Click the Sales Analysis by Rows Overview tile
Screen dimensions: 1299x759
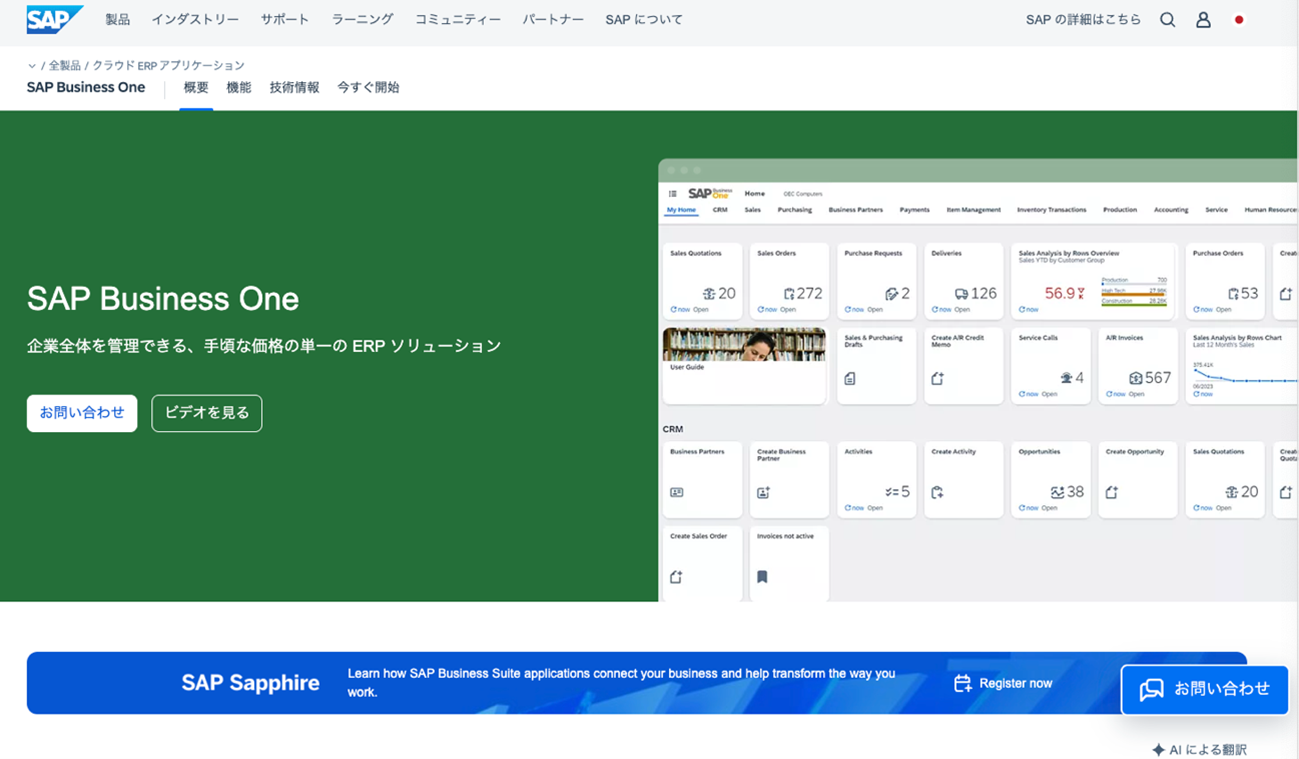coord(1094,282)
